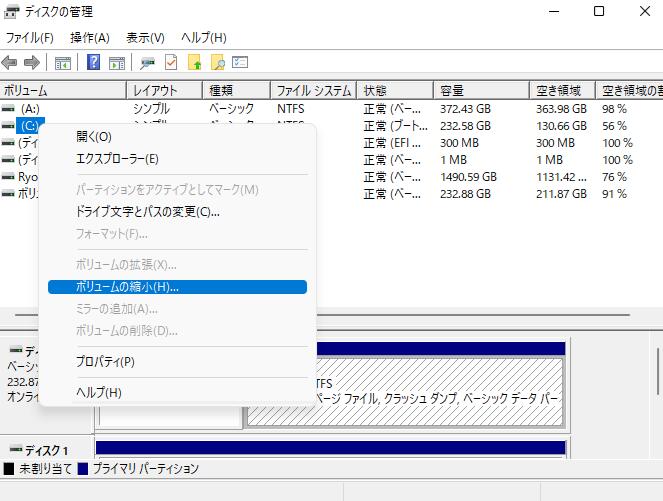Click the yellow folder up-arrow icon
The width and height of the screenshot is (663, 501).
[195, 62]
